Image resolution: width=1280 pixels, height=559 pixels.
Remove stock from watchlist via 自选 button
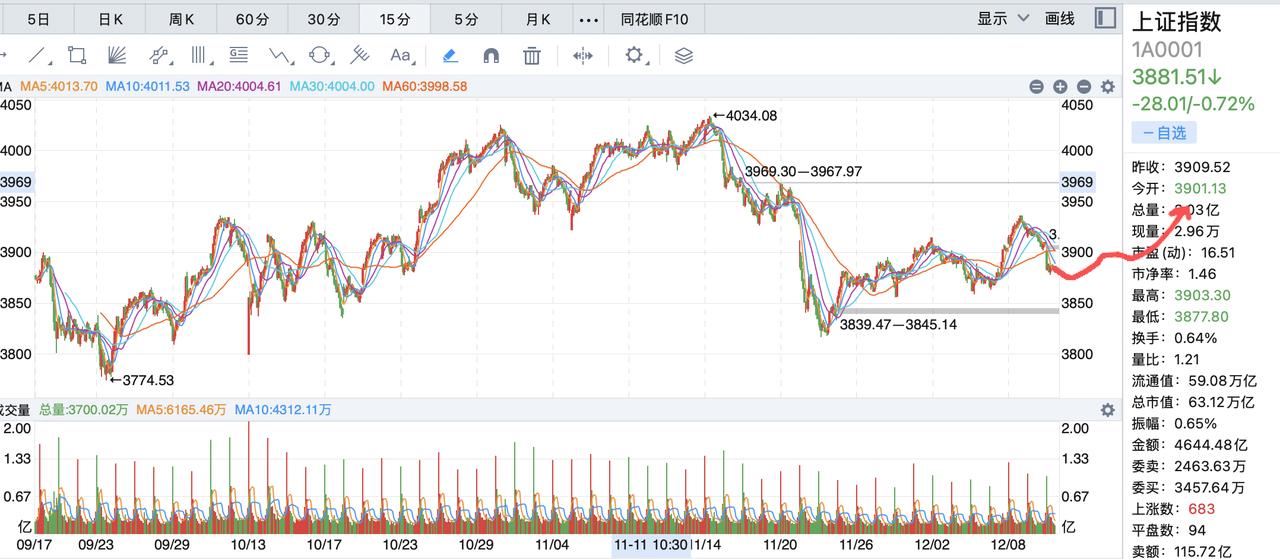click(x=1164, y=132)
